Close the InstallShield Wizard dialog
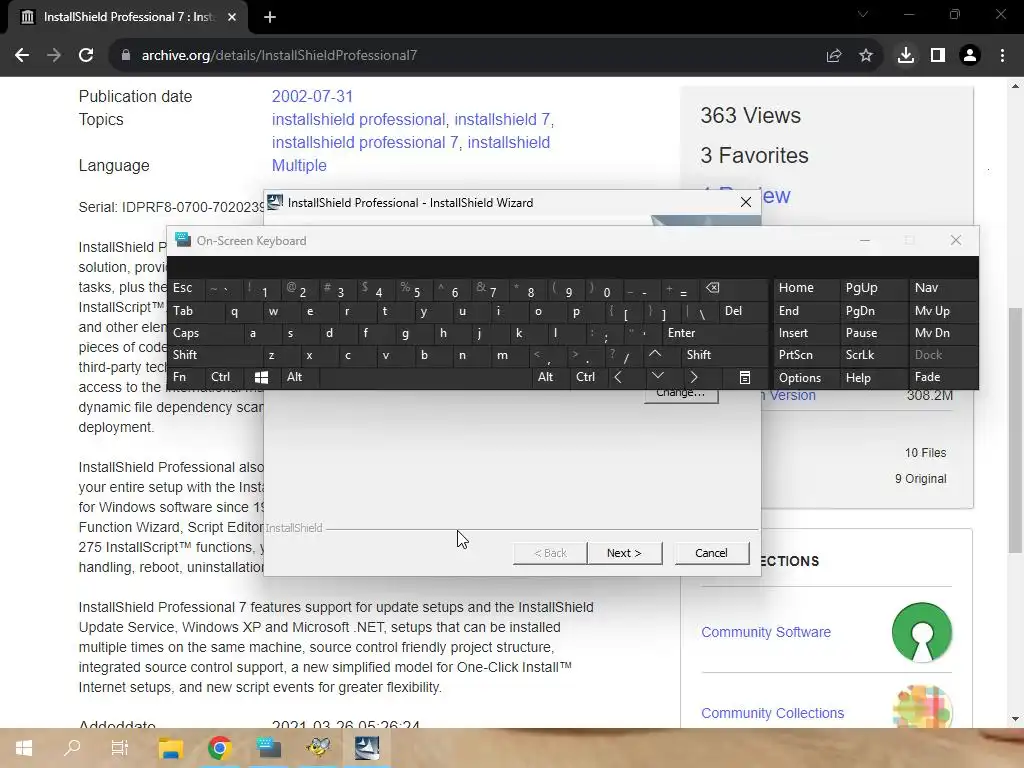The height and width of the screenshot is (768, 1024). tap(746, 202)
